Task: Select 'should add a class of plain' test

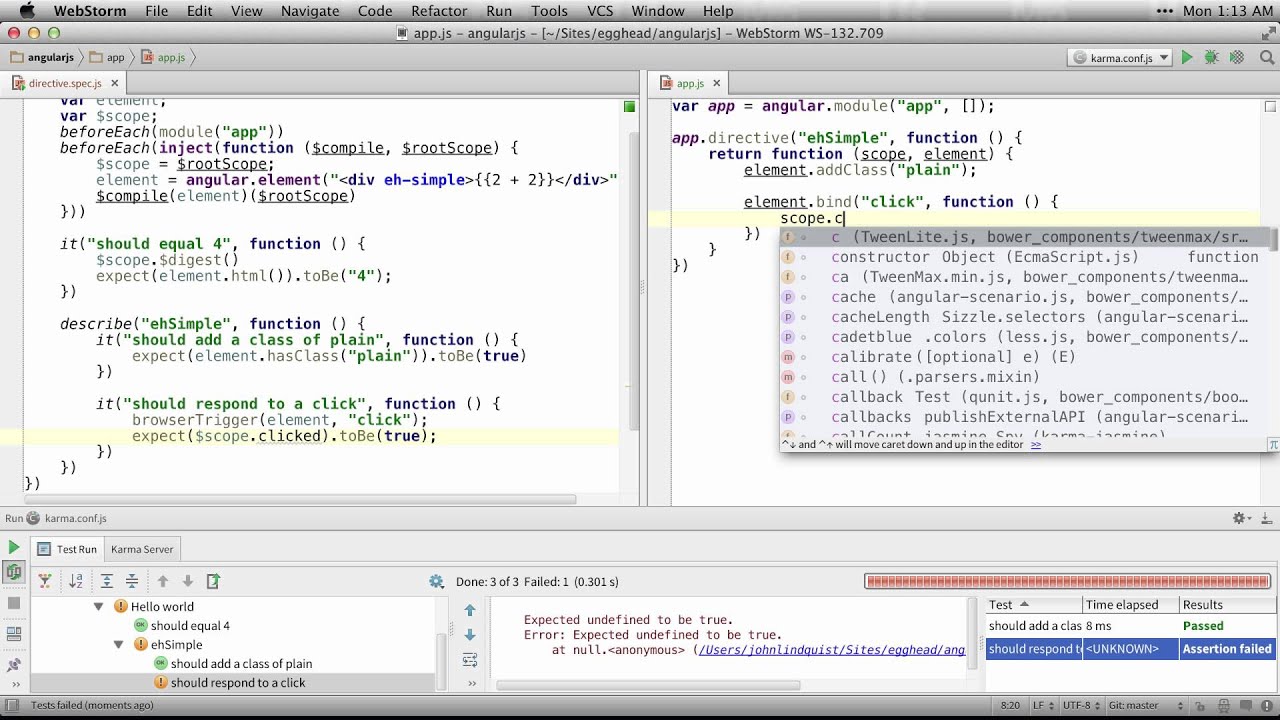Action: click(241, 664)
